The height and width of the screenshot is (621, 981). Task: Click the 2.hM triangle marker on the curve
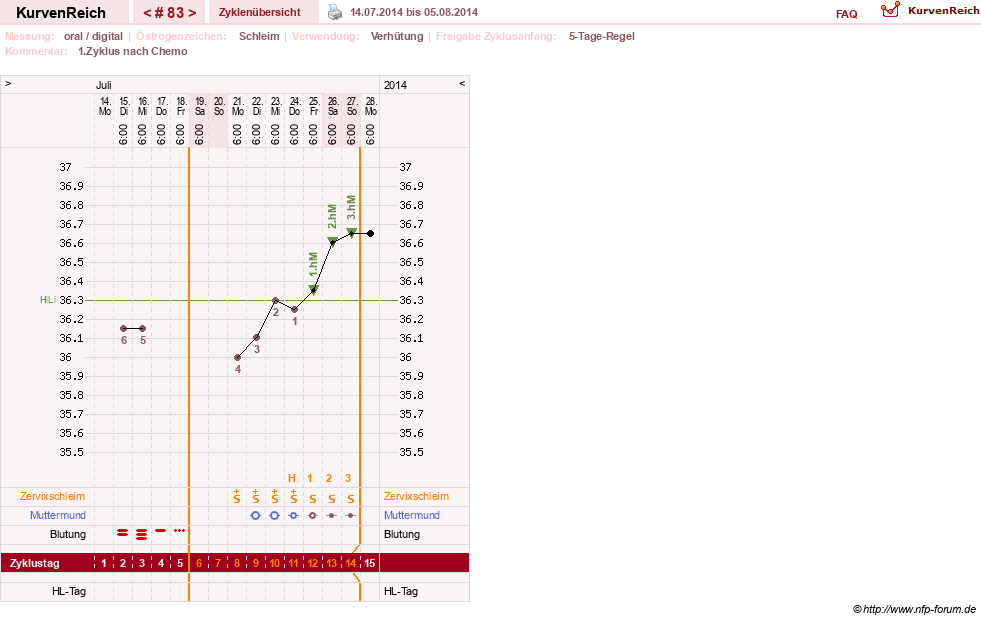coord(333,241)
